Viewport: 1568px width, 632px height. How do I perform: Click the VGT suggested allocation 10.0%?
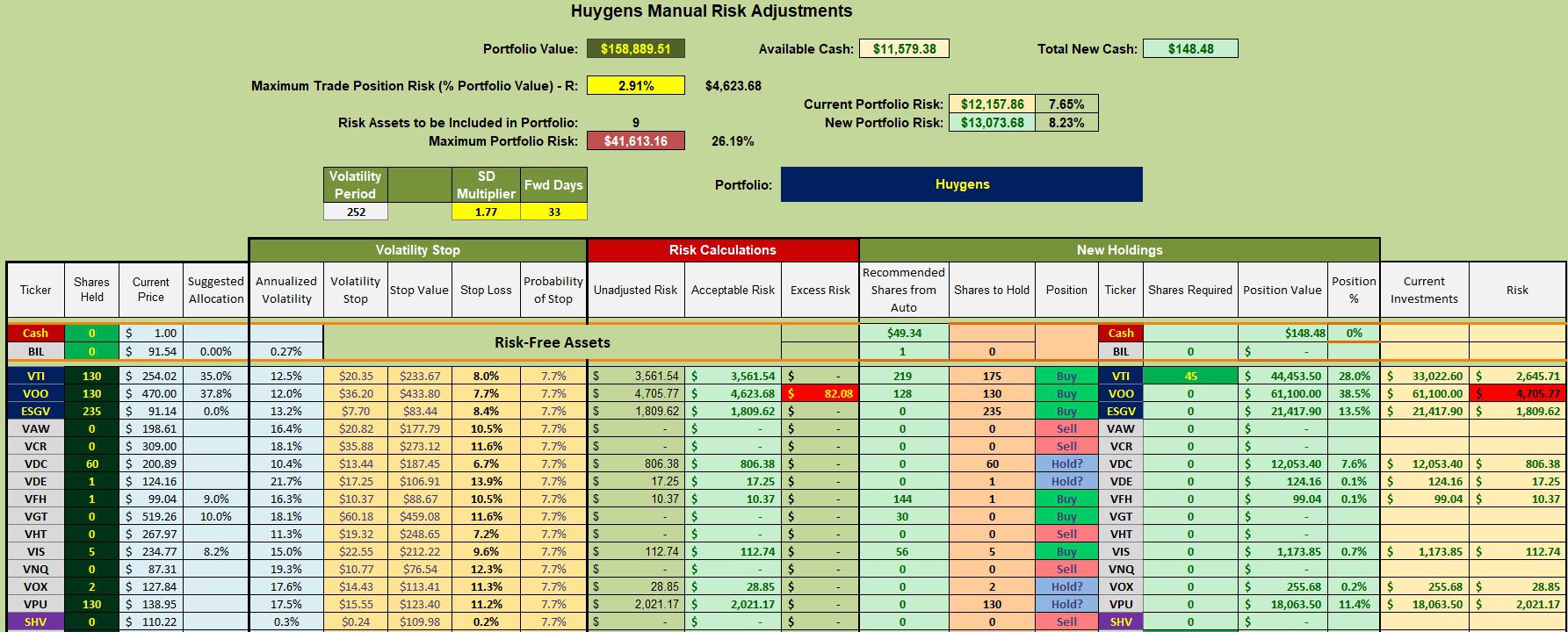pyautogui.click(x=215, y=516)
